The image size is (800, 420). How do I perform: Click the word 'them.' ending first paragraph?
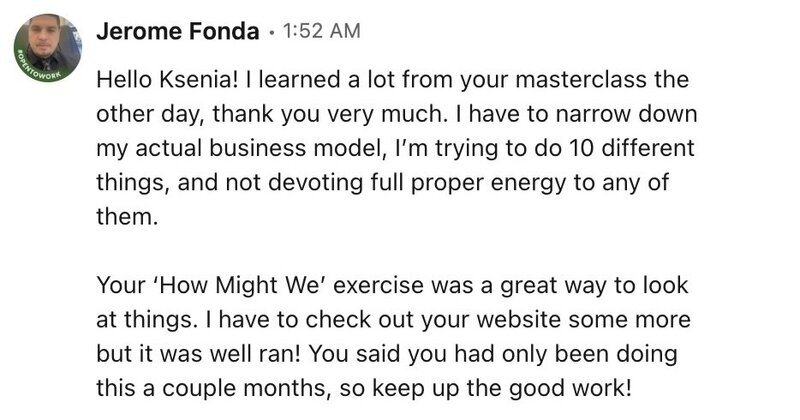127,216
